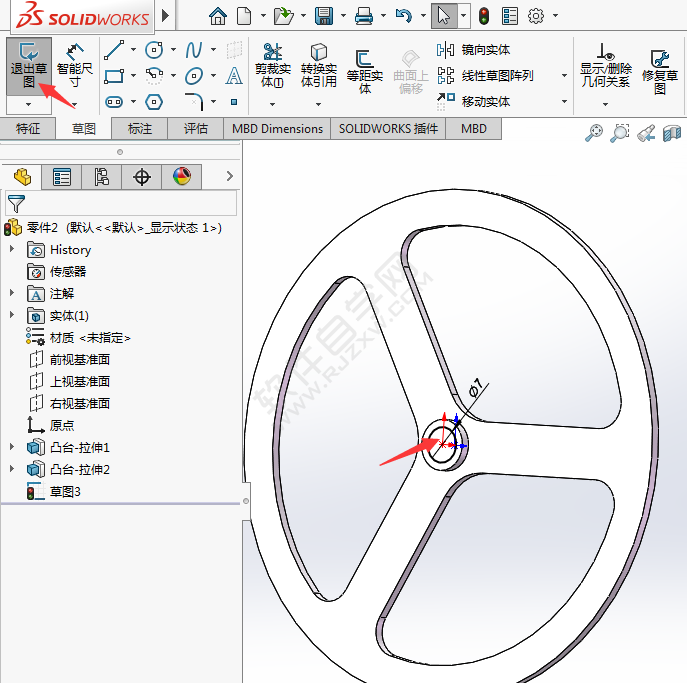Toggle the rebuild traffic light icon
Screen dimensions: 687x683
click(484, 16)
